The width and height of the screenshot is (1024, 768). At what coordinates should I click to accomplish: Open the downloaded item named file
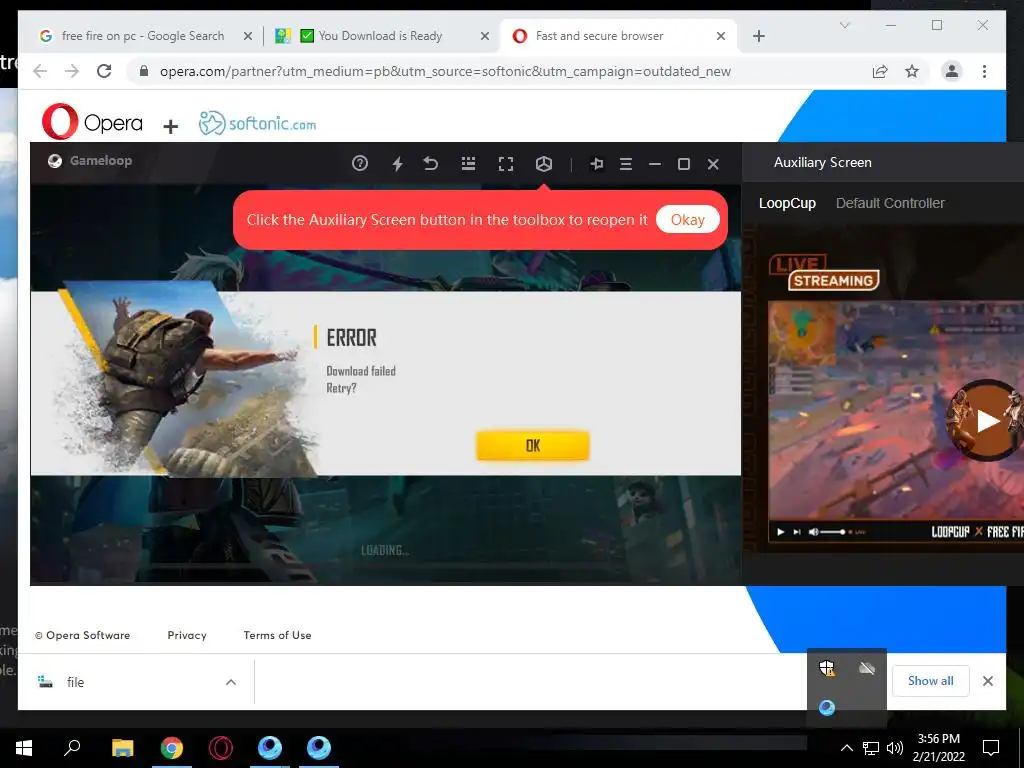(x=75, y=682)
